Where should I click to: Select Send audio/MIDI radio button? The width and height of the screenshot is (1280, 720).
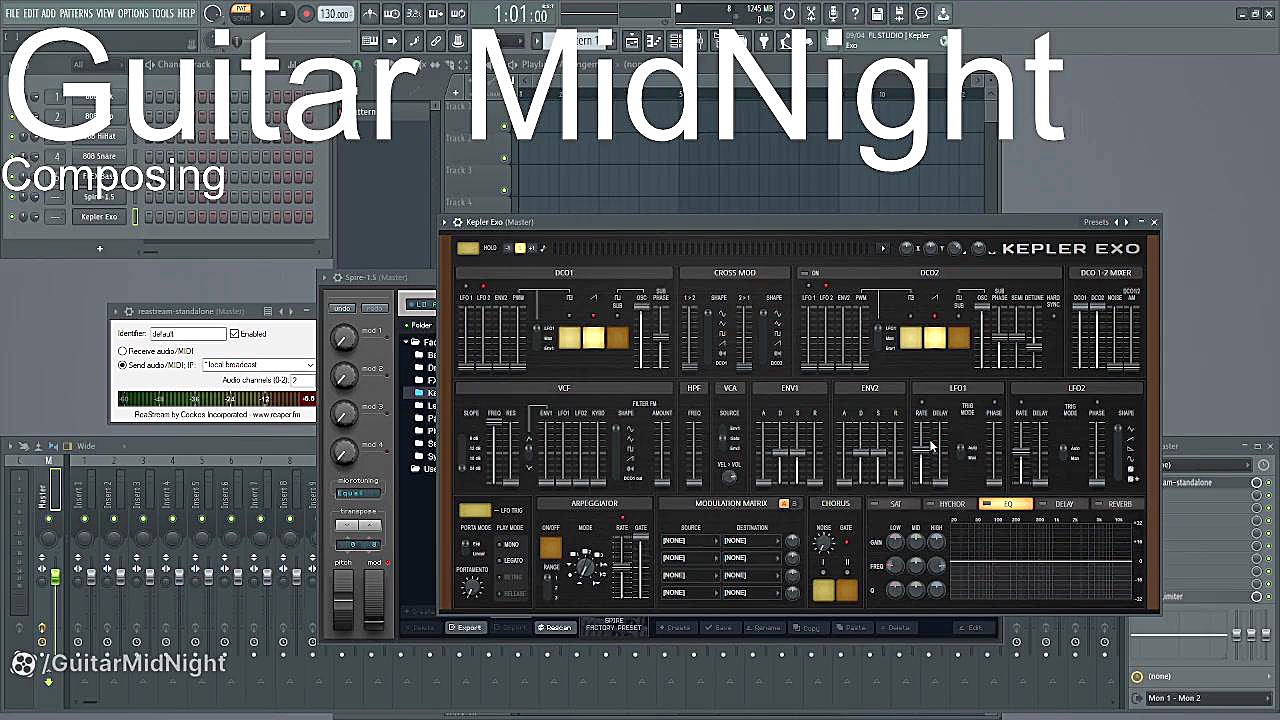(x=123, y=365)
